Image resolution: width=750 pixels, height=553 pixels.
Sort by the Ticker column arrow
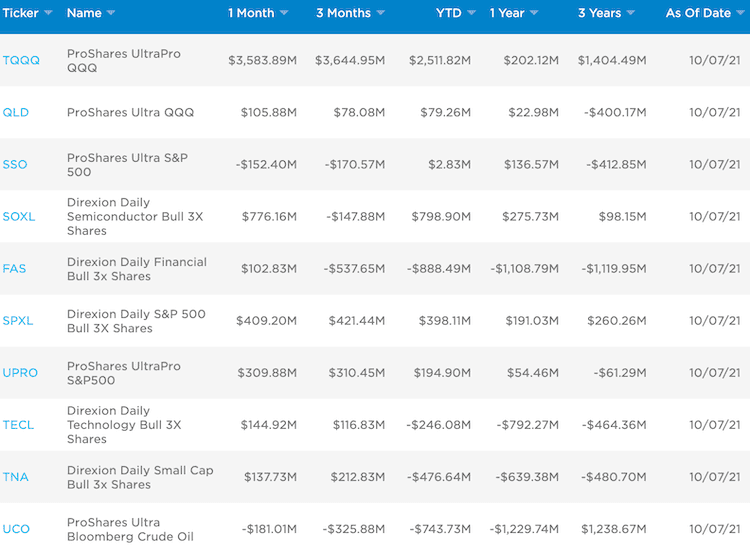[x=48, y=13]
